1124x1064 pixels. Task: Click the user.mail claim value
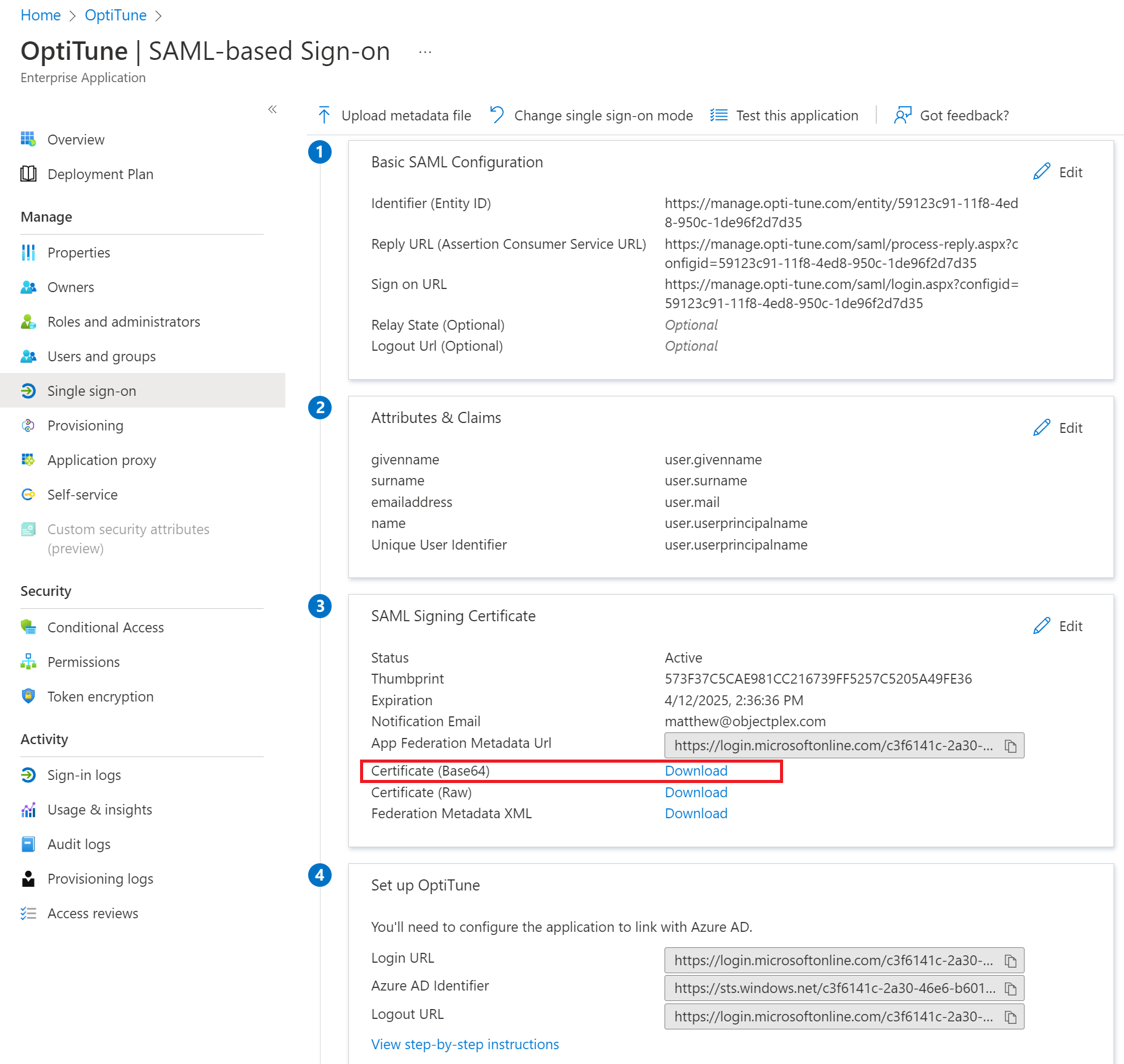[x=692, y=502]
